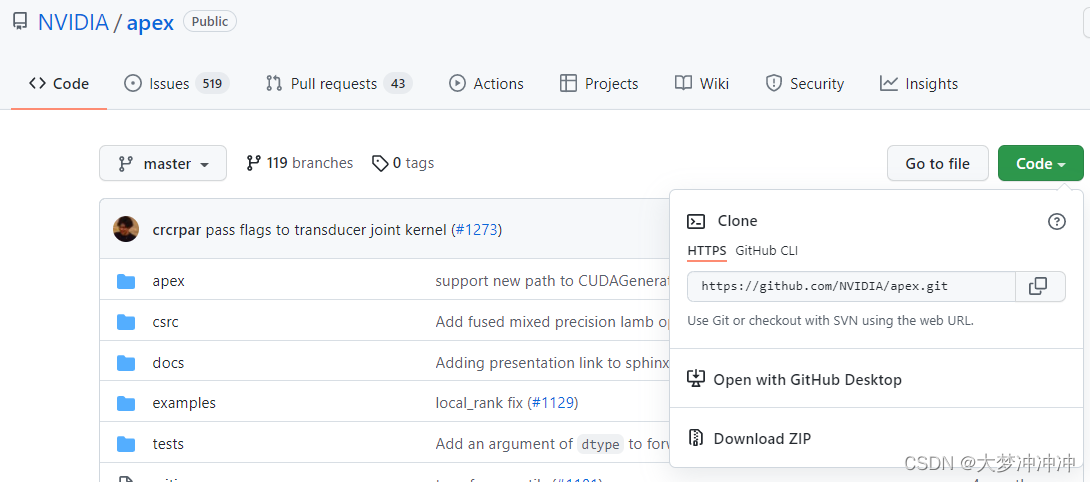Image resolution: width=1090 pixels, height=482 pixels.
Task: Choose Download ZIP option
Action: point(761,438)
